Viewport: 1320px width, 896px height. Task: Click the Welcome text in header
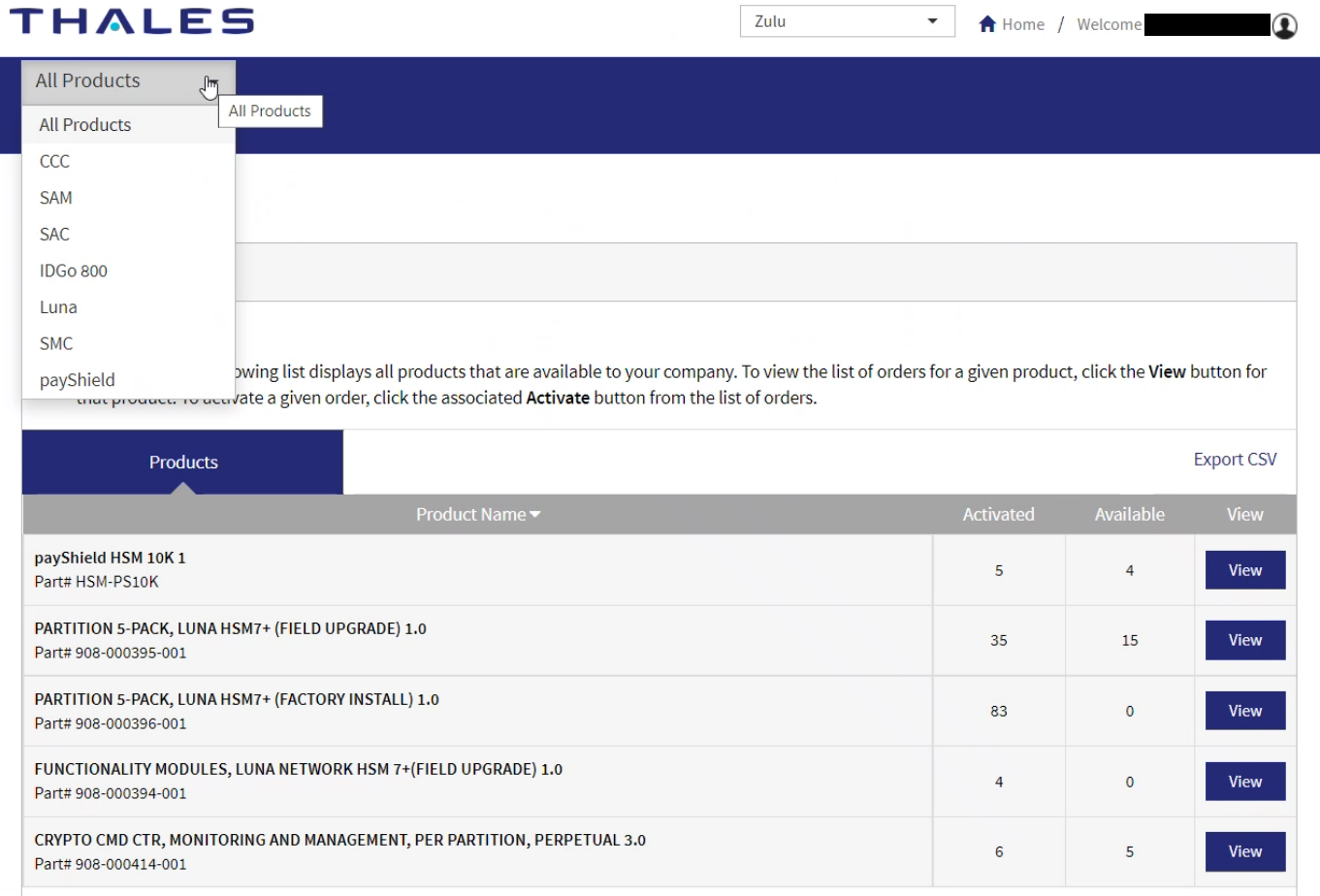coord(1109,24)
